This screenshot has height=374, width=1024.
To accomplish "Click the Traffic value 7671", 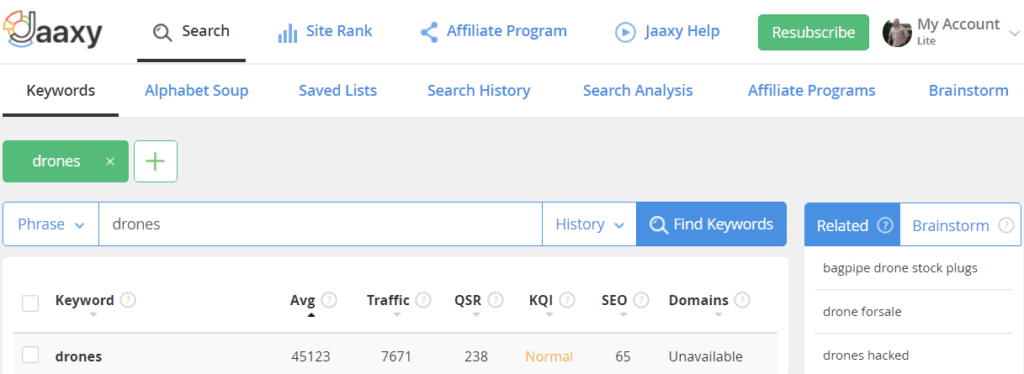I will point(397,356).
